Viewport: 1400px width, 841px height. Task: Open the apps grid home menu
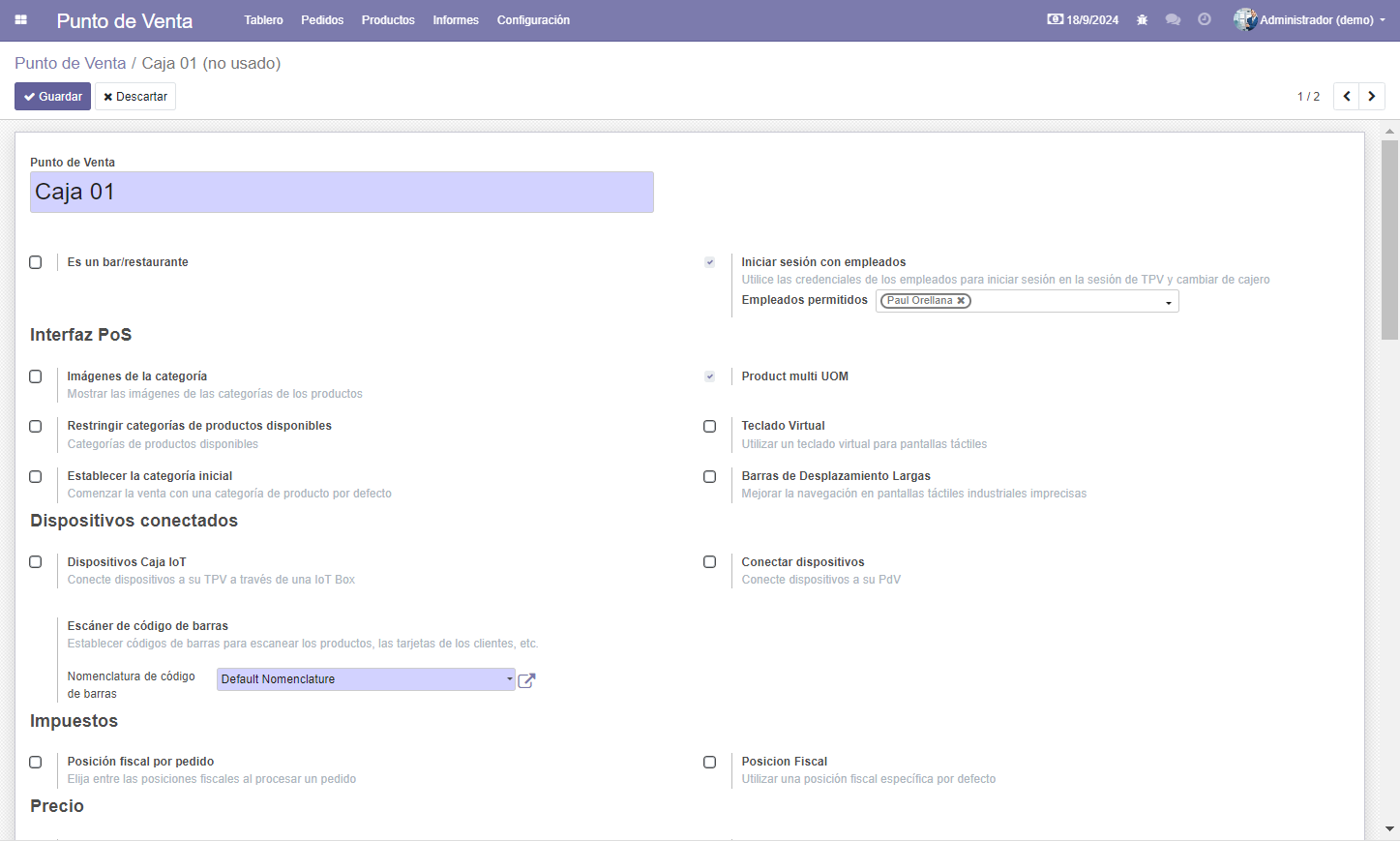click(x=20, y=20)
